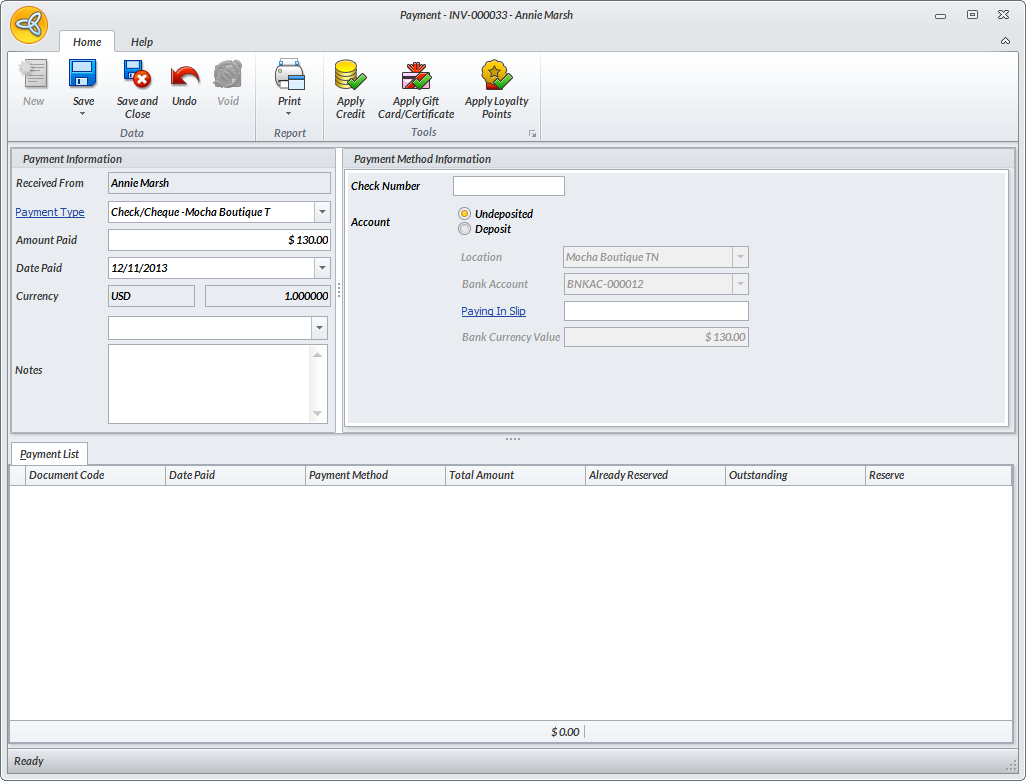This screenshot has height=781, width=1026.
Task: Click Apply Loyalty Points icon
Action: point(496,76)
